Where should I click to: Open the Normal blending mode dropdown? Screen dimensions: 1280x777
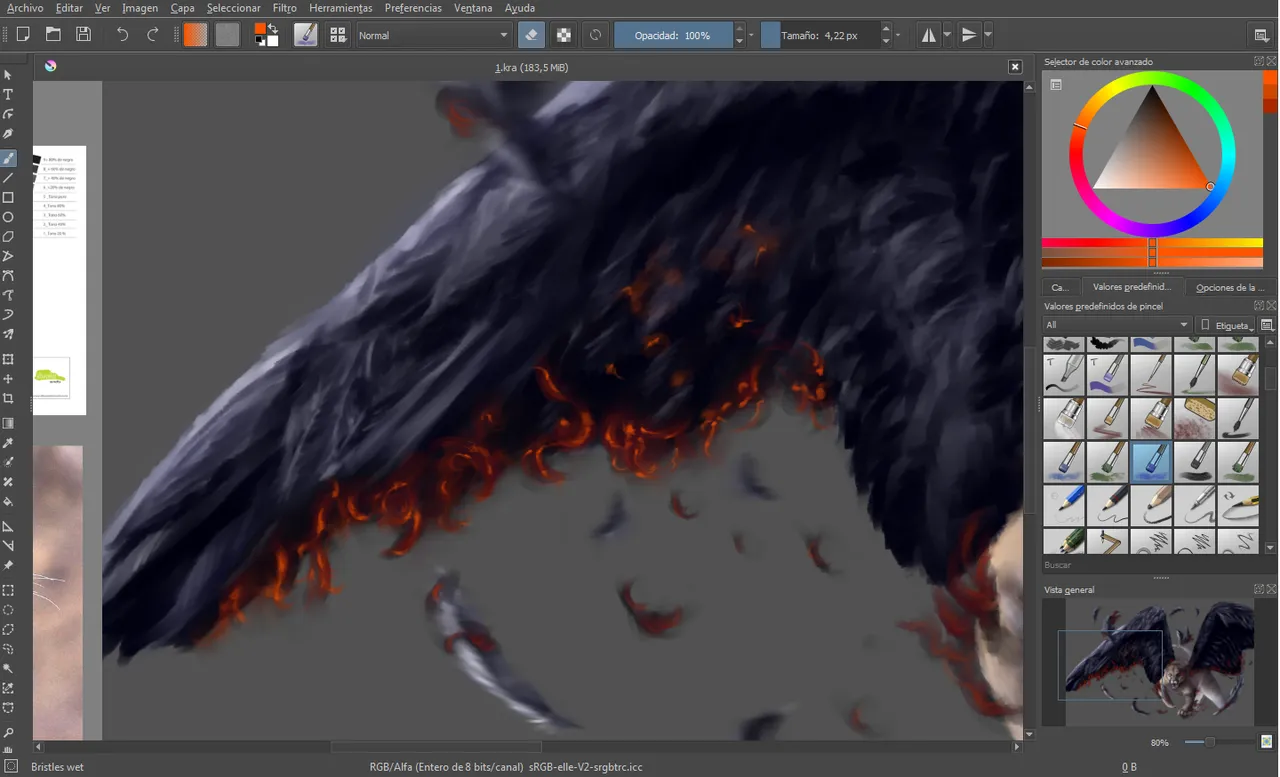[434, 35]
